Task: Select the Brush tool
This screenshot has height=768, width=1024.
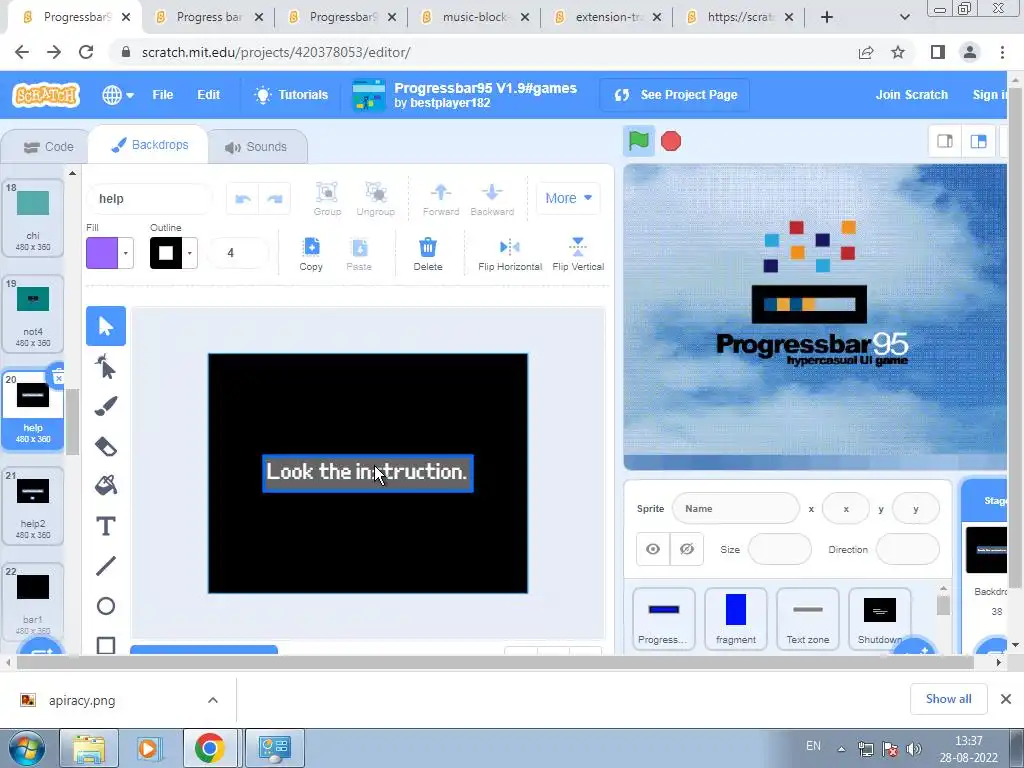Action: [106, 406]
